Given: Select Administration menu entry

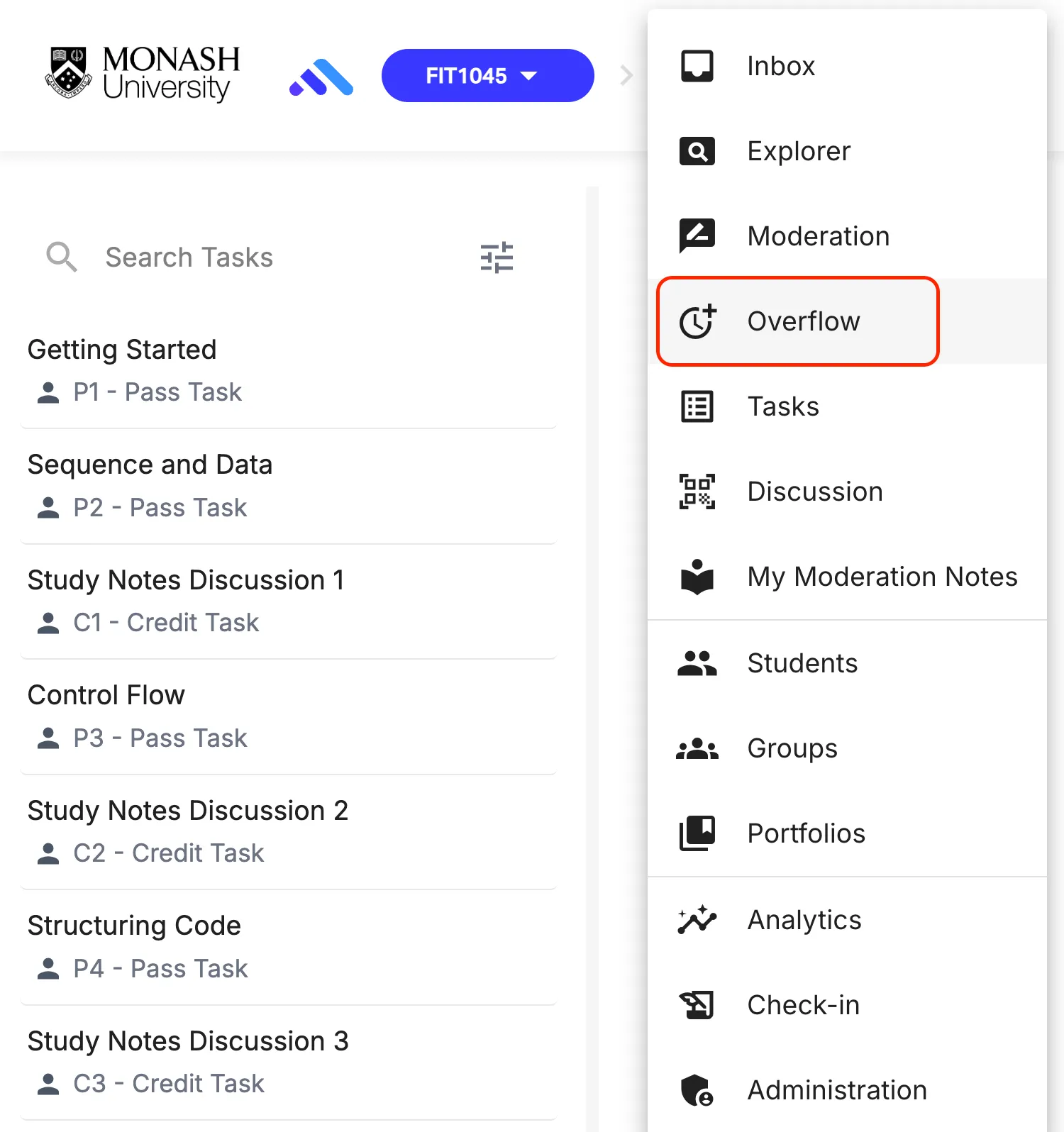Looking at the screenshot, I should pyautogui.click(x=847, y=1090).
